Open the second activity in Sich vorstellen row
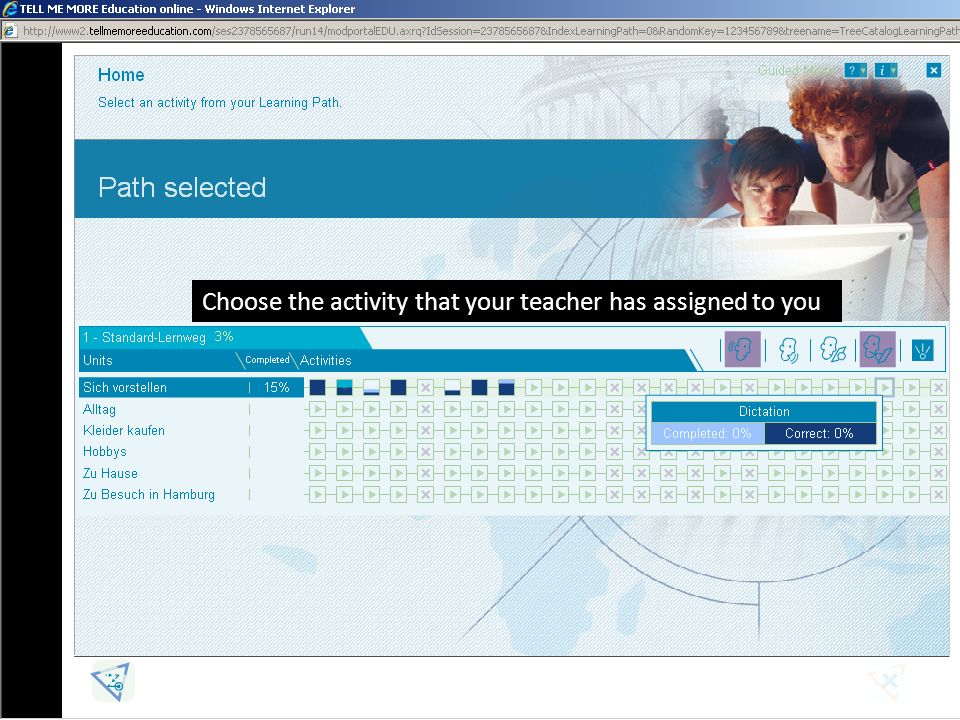 click(344, 387)
